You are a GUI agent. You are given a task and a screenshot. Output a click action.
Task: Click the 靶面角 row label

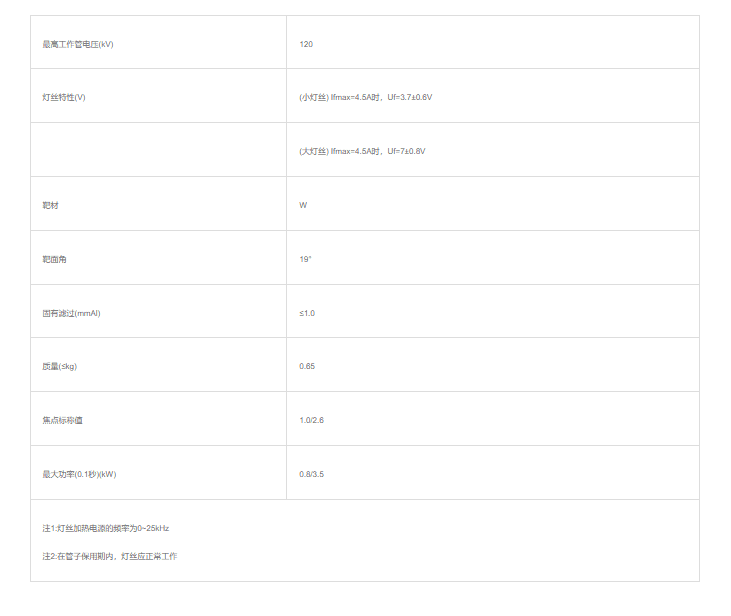(x=55, y=259)
